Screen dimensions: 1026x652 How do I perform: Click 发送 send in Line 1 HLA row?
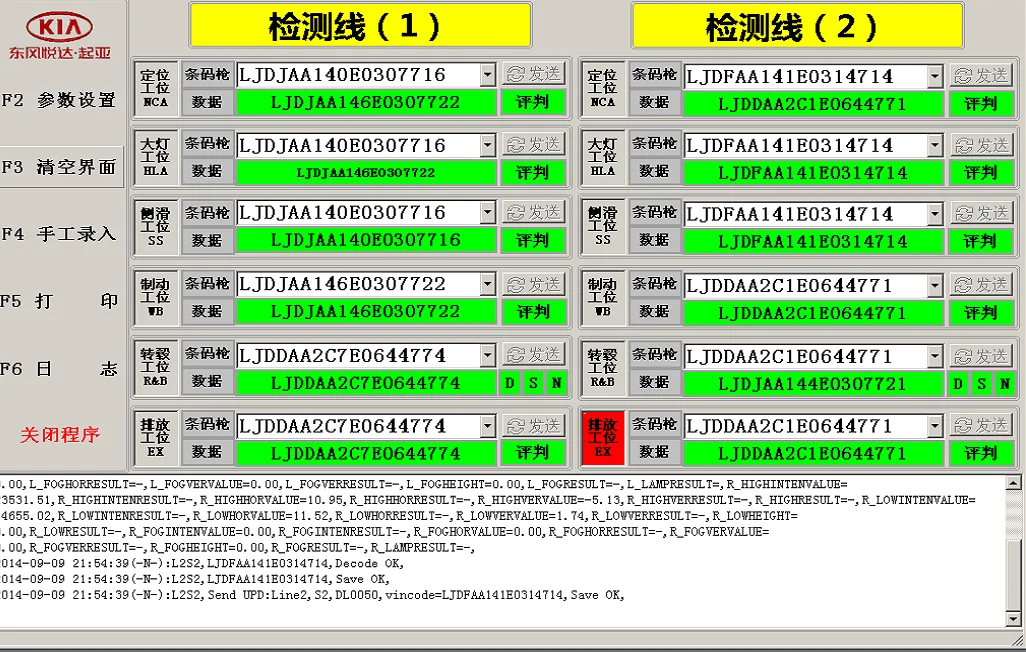pos(533,144)
